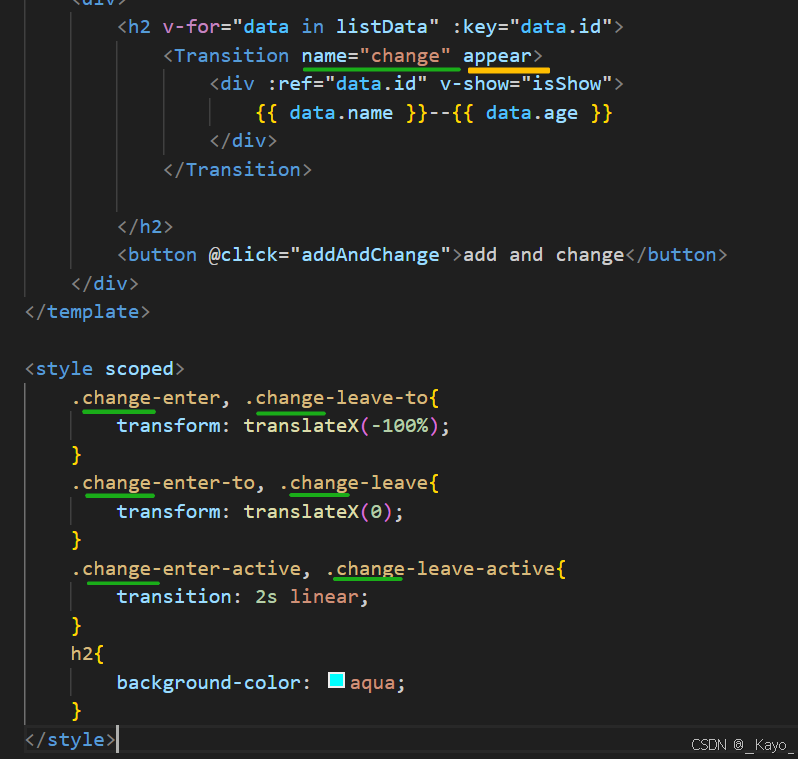The height and width of the screenshot is (759, 798).
Task: Click the opening <Transition tag name
Action: point(232,56)
